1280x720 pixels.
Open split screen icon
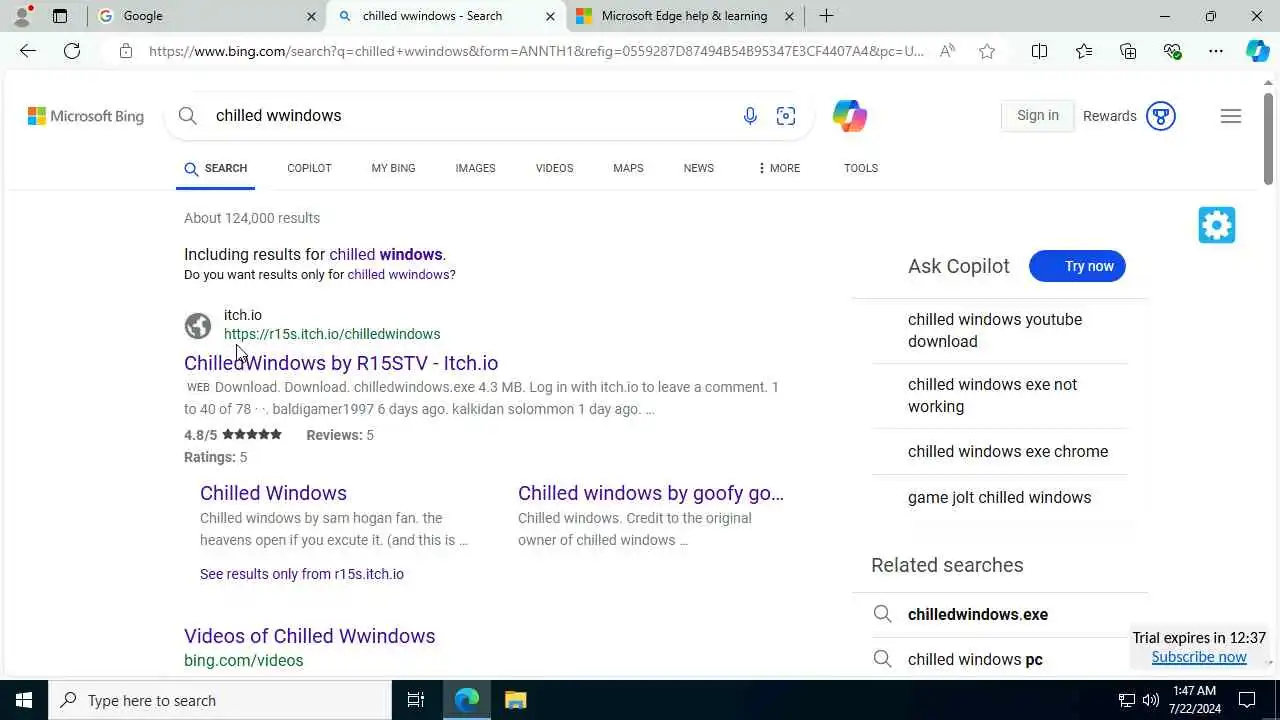coord(1039,51)
